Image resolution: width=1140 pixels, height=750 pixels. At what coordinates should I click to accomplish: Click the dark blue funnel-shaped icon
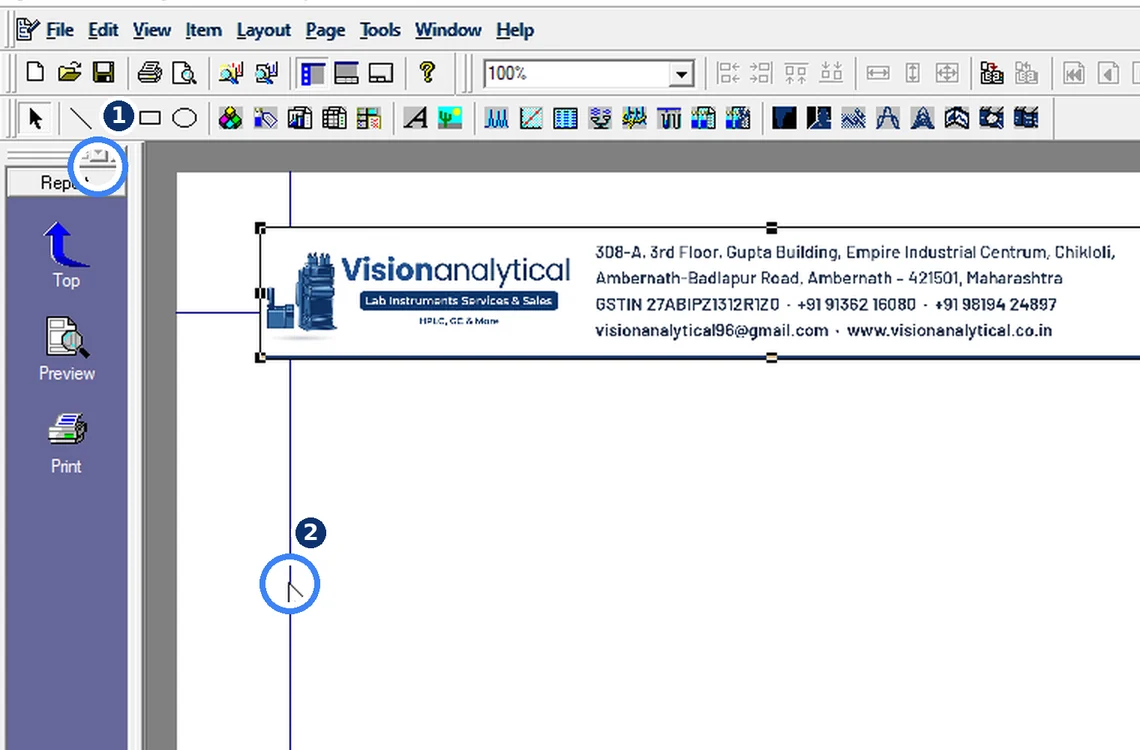[x=784, y=118]
